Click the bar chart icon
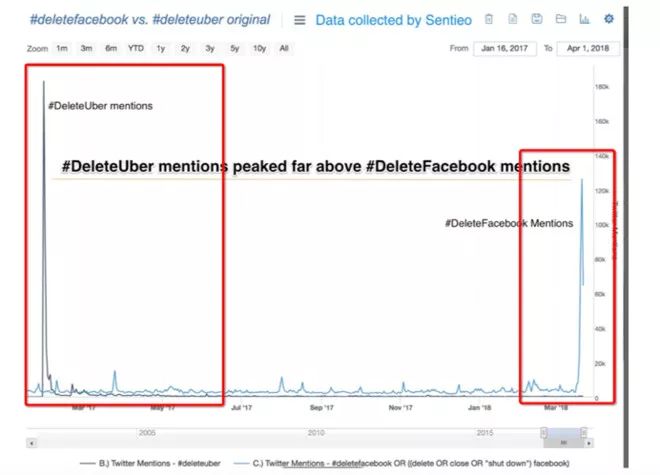This screenshot has width=660, height=475. coord(585,19)
